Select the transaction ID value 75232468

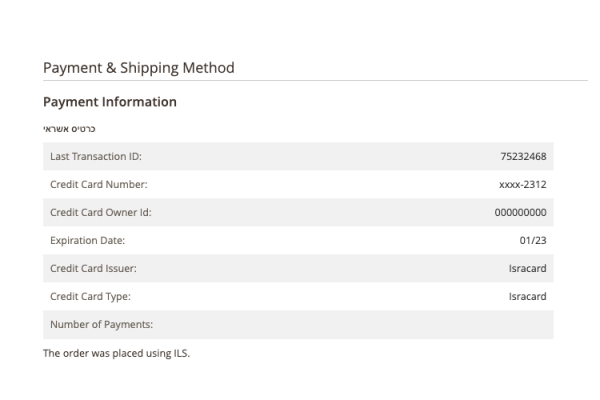523,156
